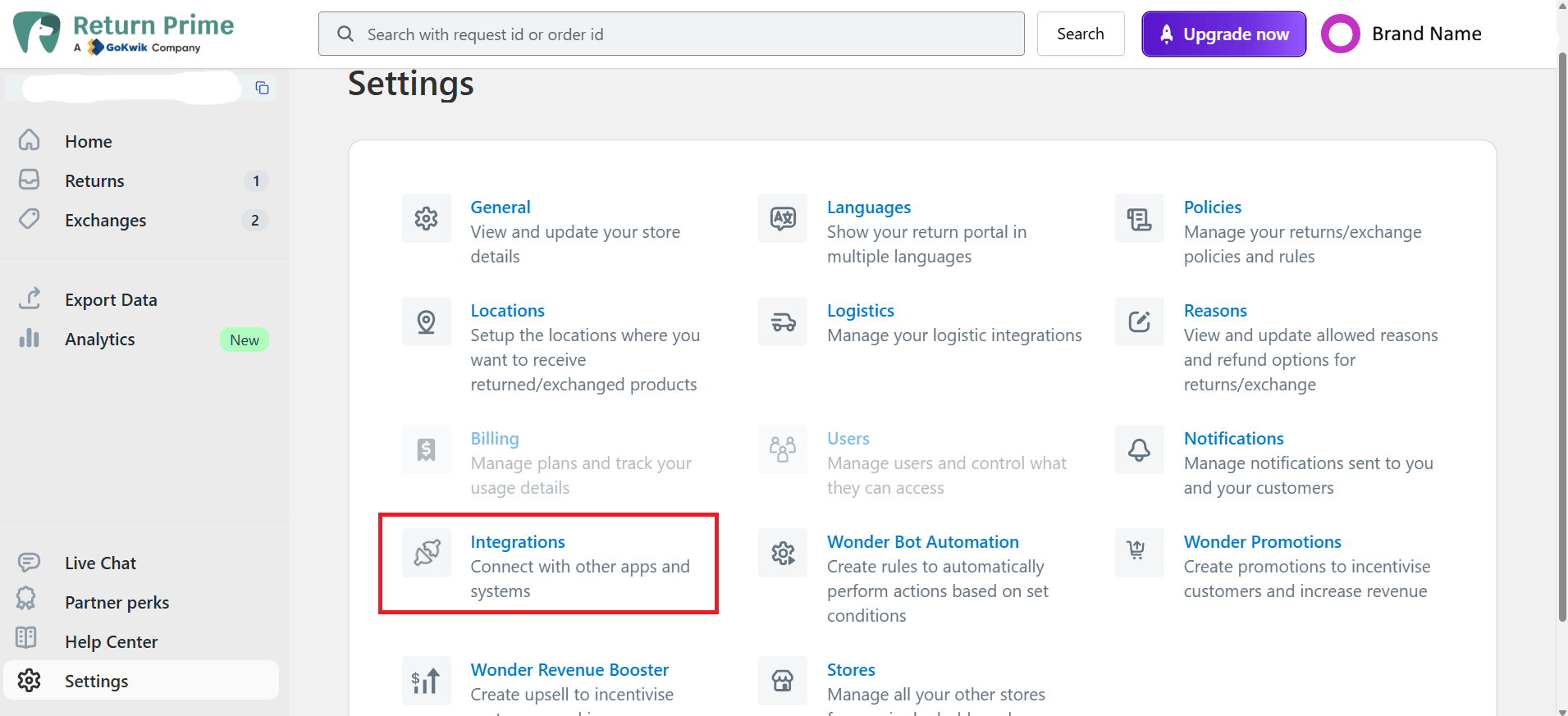1568x716 pixels.
Task: Click the Wonder Revenue Booster chart icon
Action: [x=427, y=681]
